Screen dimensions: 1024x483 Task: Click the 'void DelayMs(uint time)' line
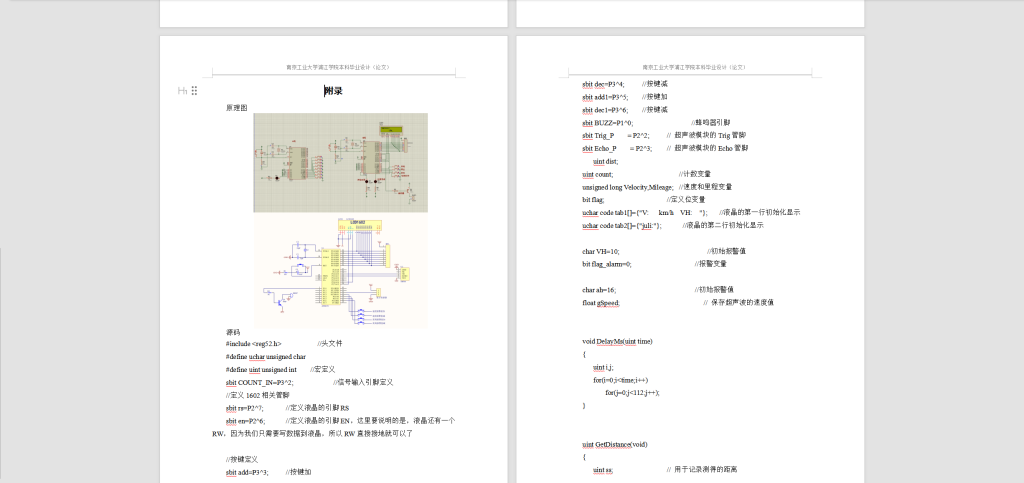pos(617,341)
